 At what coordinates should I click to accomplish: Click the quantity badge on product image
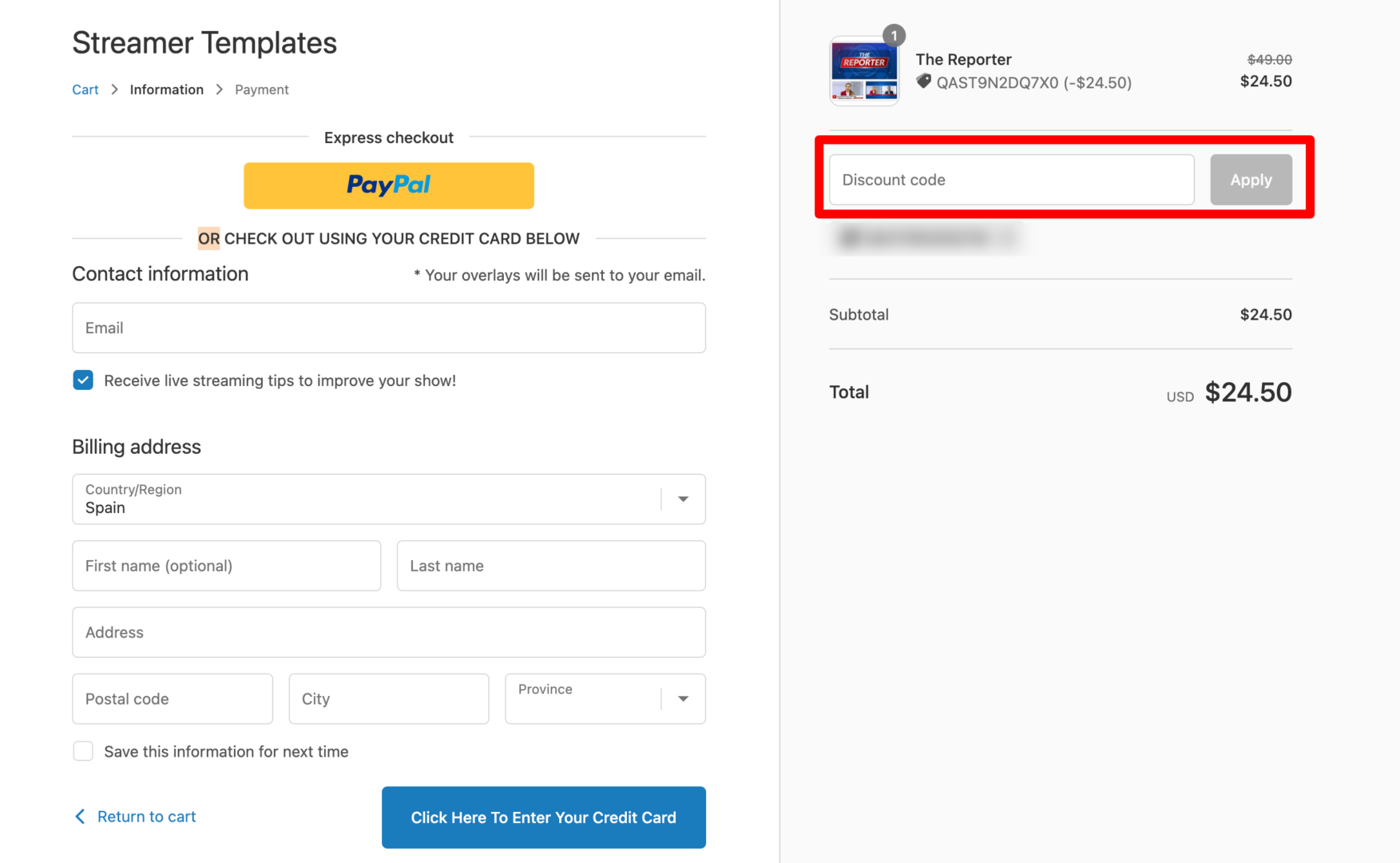point(894,35)
